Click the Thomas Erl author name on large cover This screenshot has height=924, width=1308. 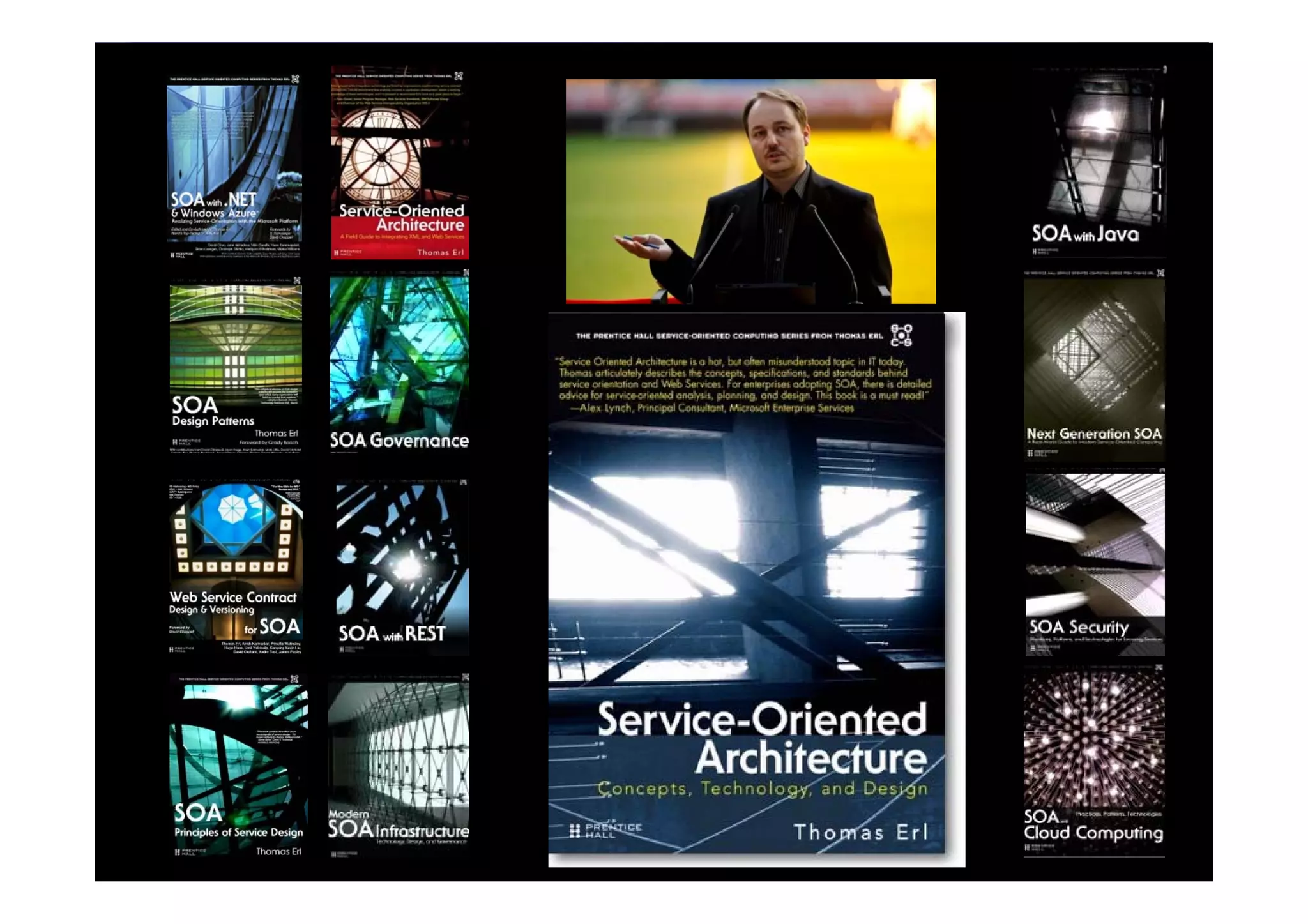[860, 832]
